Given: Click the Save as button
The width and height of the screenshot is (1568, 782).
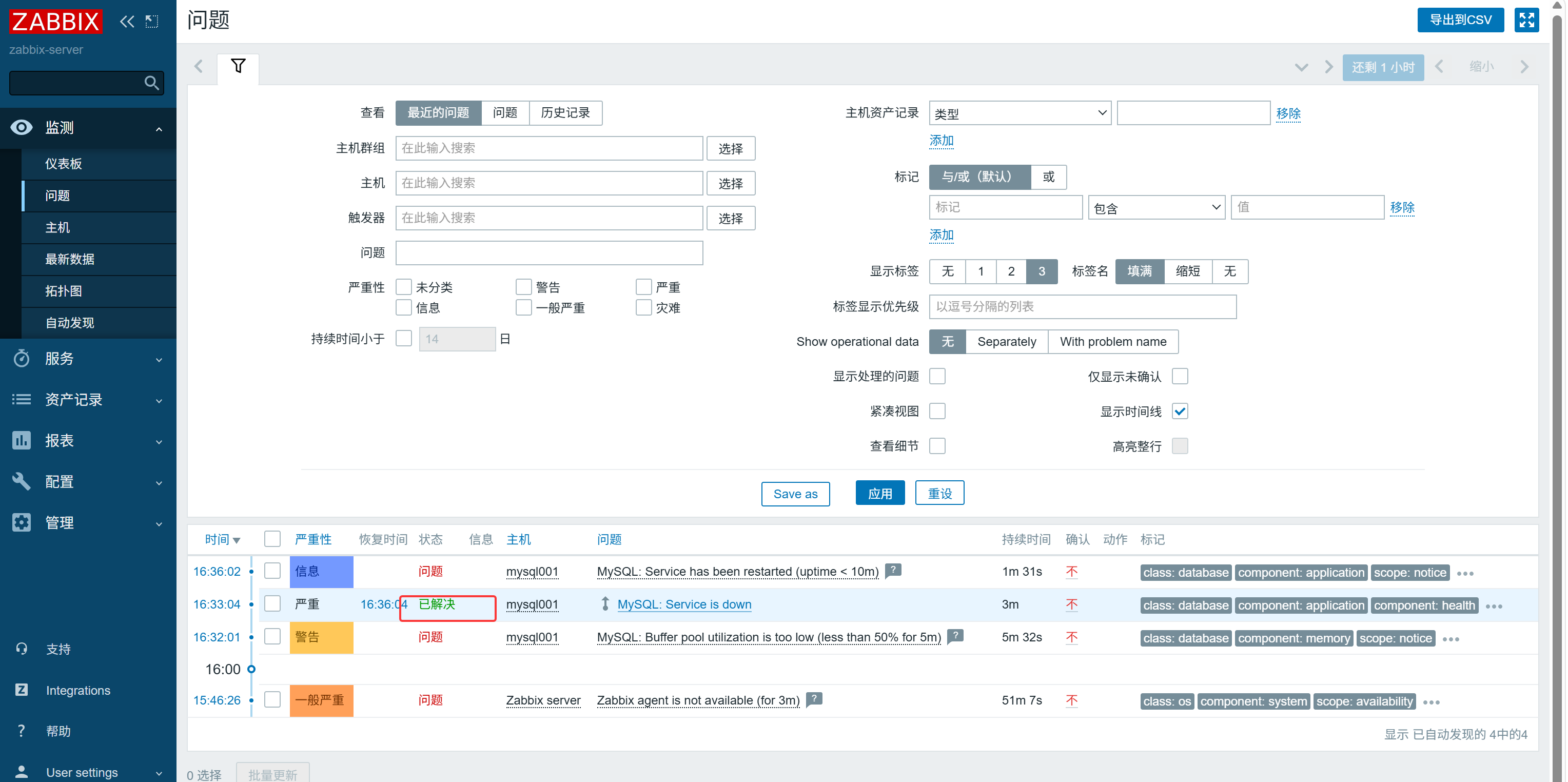Looking at the screenshot, I should click(795, 494).
